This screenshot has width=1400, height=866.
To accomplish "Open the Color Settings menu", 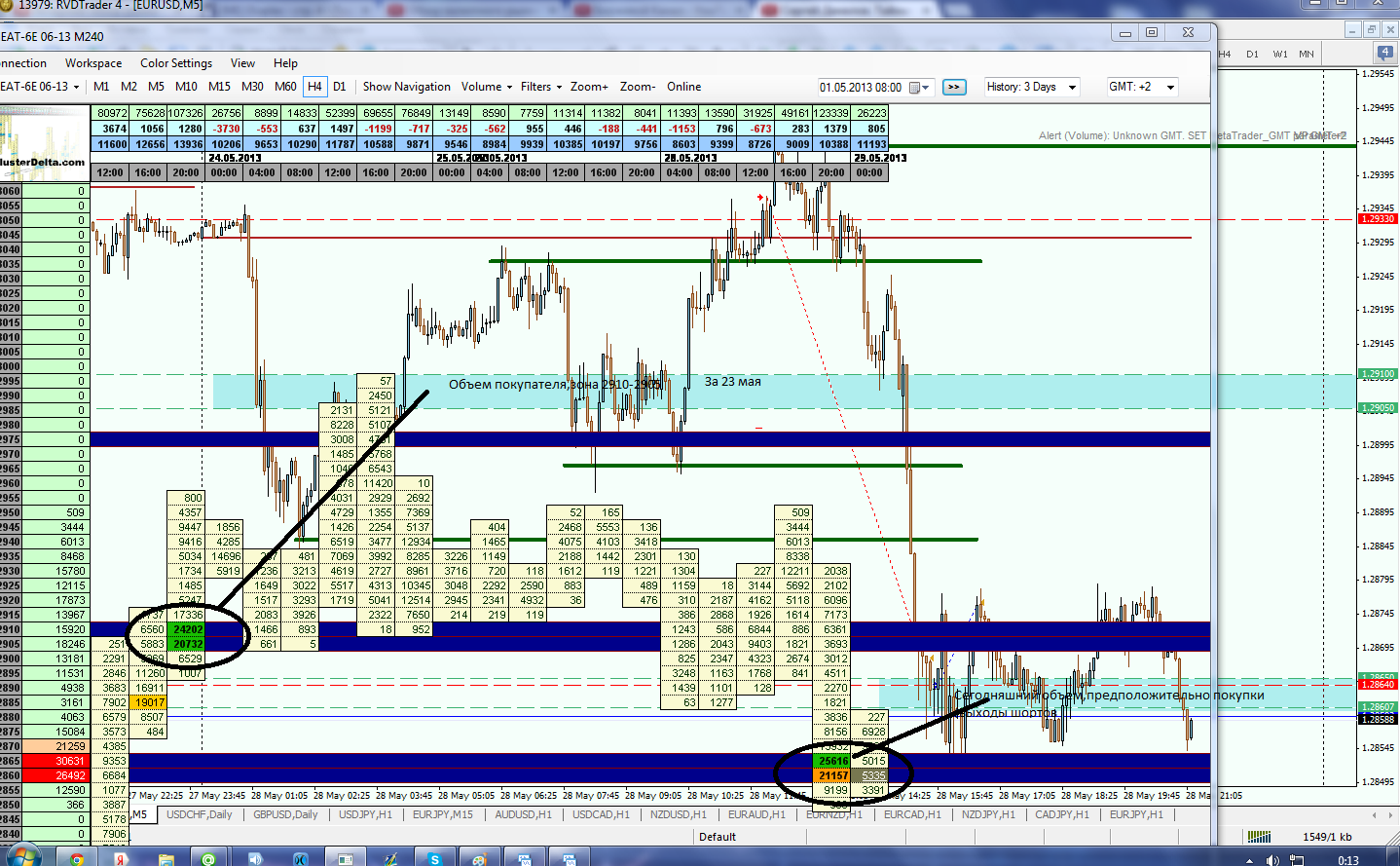I will [x=176, y=63].
